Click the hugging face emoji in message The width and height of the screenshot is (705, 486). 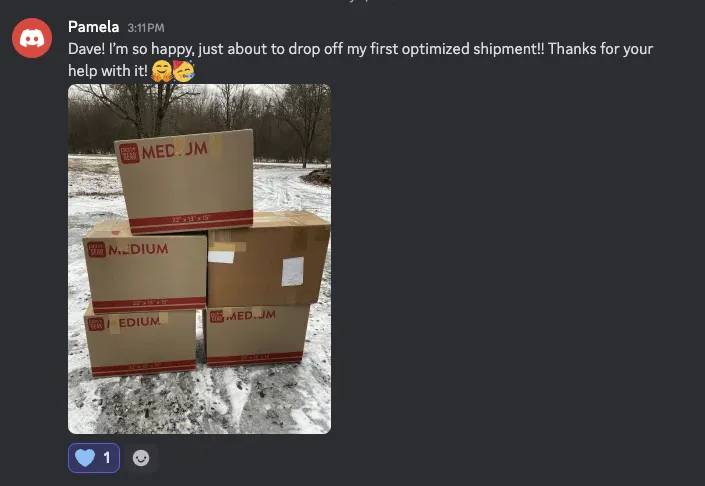coord(161,71)
